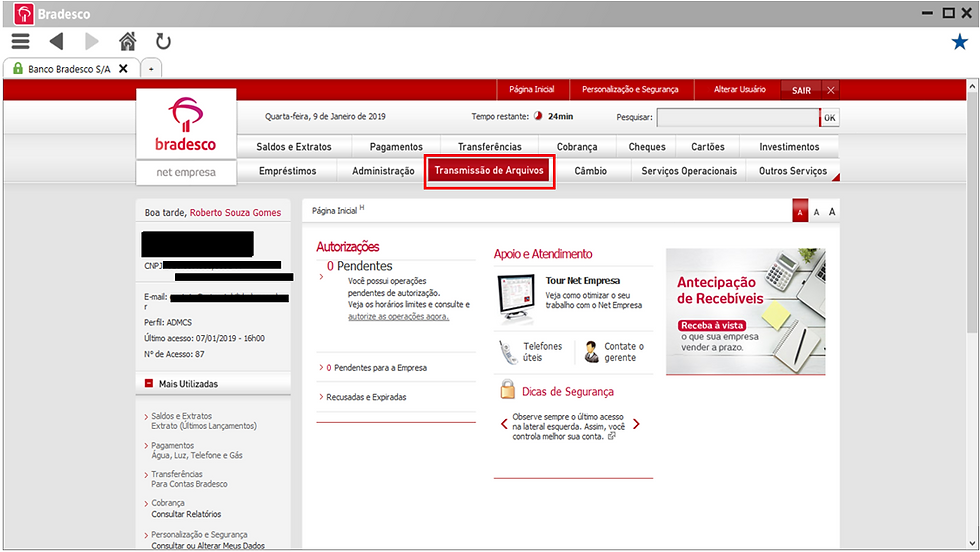Viewport: 980px width, 552px height.
Task: Click the Tour Net Empresa monitor icon
Action: [516, 299]
